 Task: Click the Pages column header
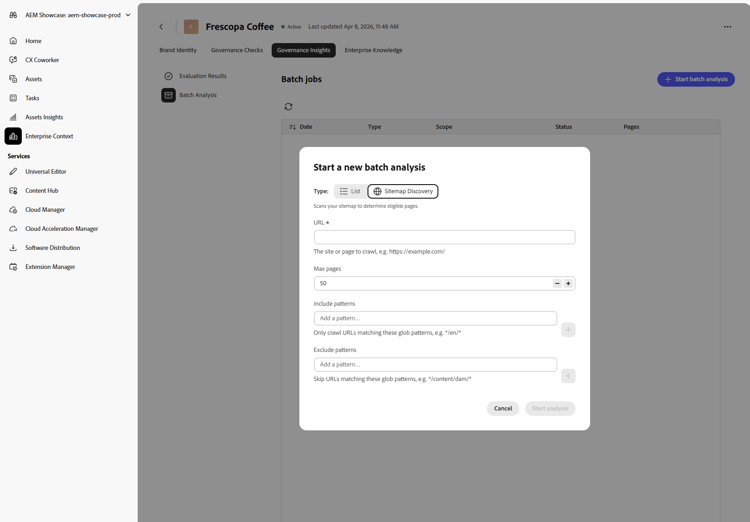pyautogui.click(x=631, y=127)
